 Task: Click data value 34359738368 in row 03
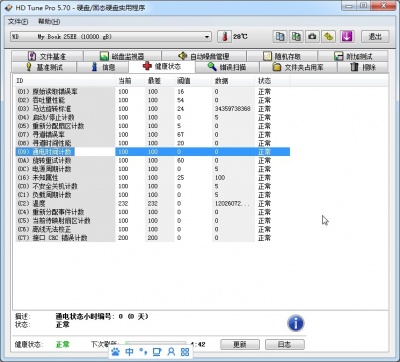232,109
